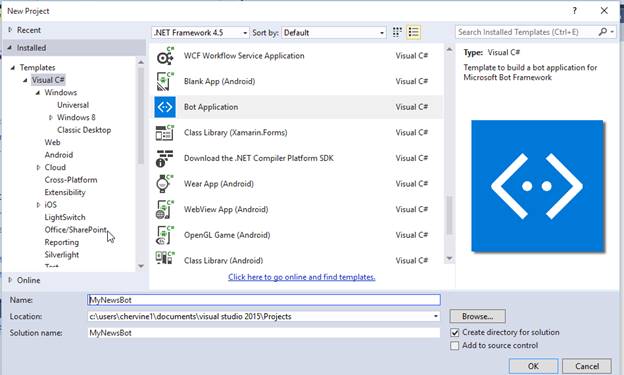Expand the Online section
This screenshot has height=375, width=624.
point(11,280)
